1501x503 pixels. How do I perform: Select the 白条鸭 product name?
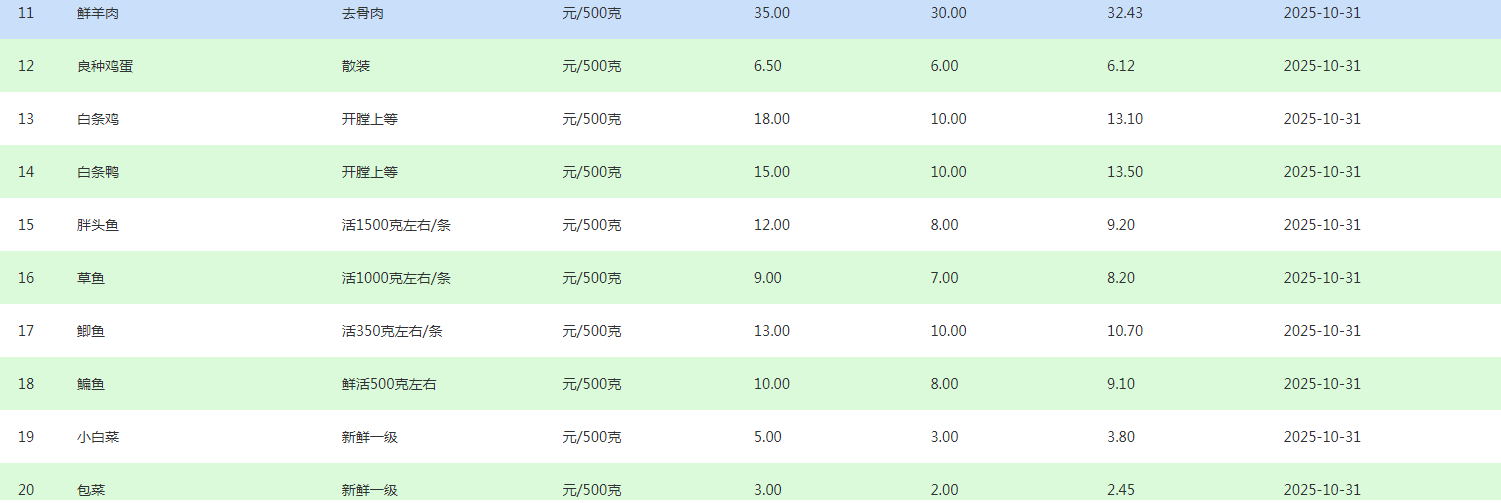pyautogui.click(x=98, y=172)
